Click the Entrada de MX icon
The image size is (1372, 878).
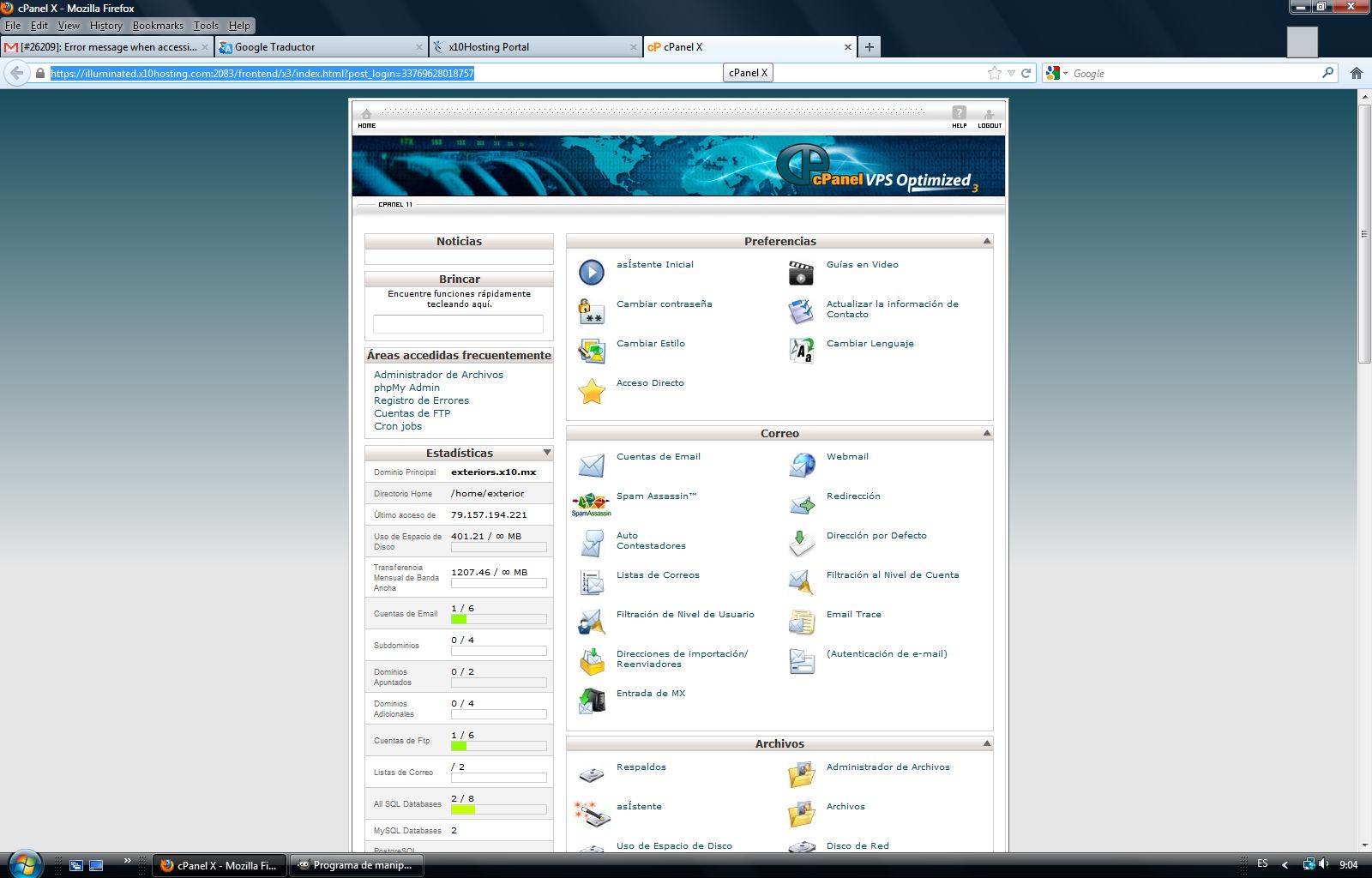(x=592, y=701)
